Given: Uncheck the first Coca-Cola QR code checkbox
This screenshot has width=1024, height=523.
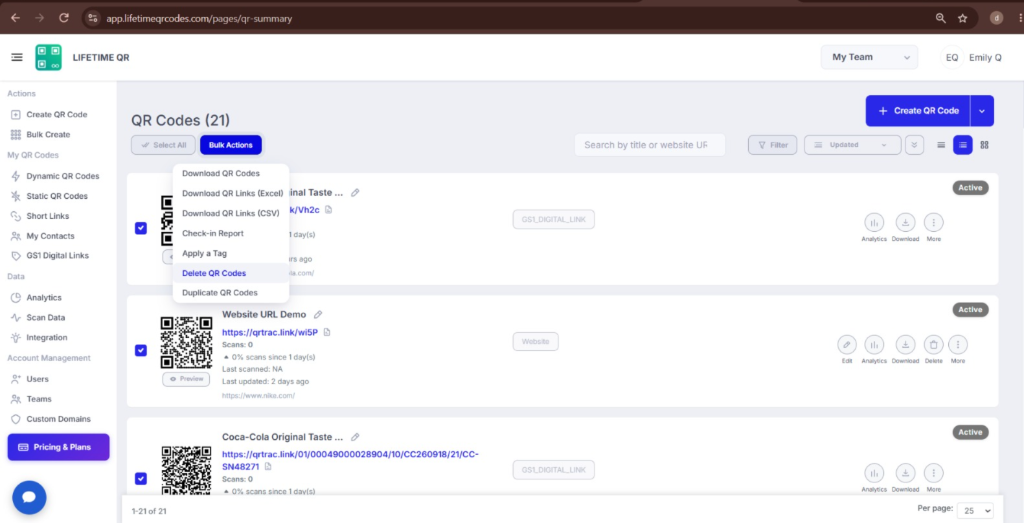Looking at the screenshot, I should tap(140, 228).
